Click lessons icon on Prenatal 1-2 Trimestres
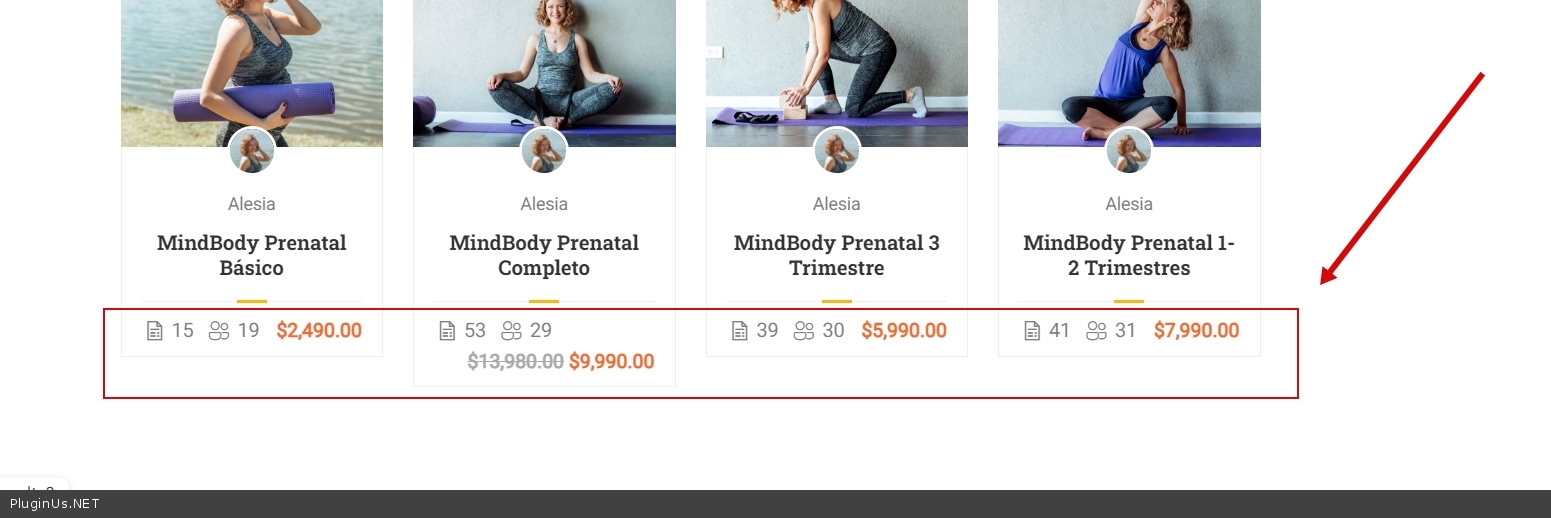 coord(1032,331)
